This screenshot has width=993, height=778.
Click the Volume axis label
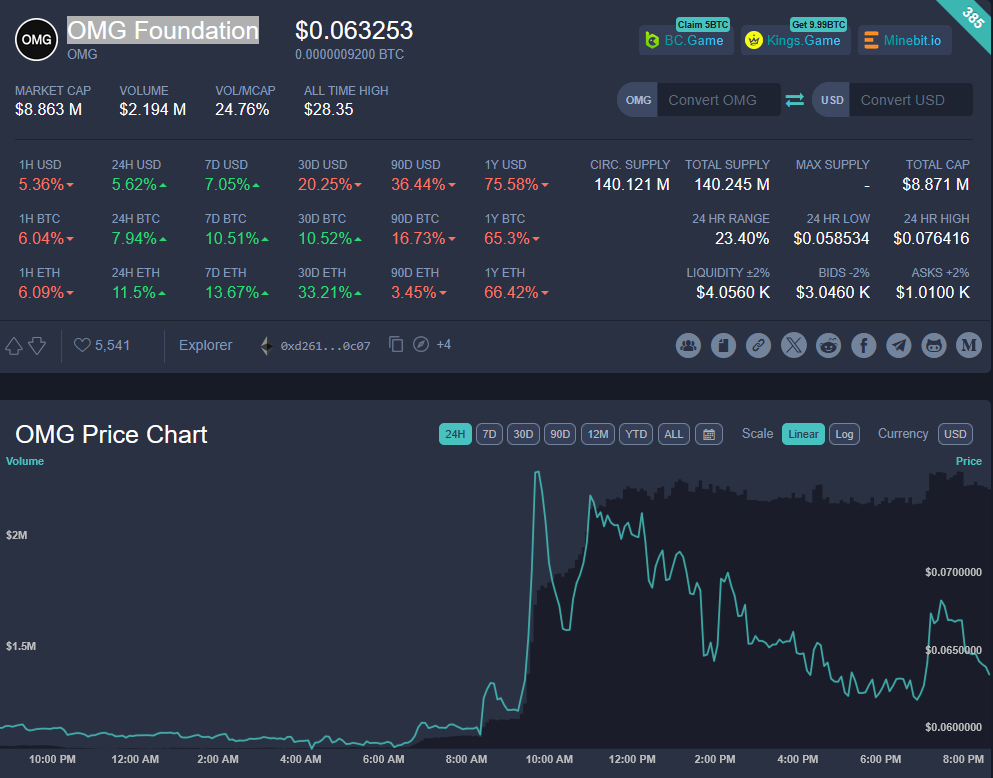point(25,461)
